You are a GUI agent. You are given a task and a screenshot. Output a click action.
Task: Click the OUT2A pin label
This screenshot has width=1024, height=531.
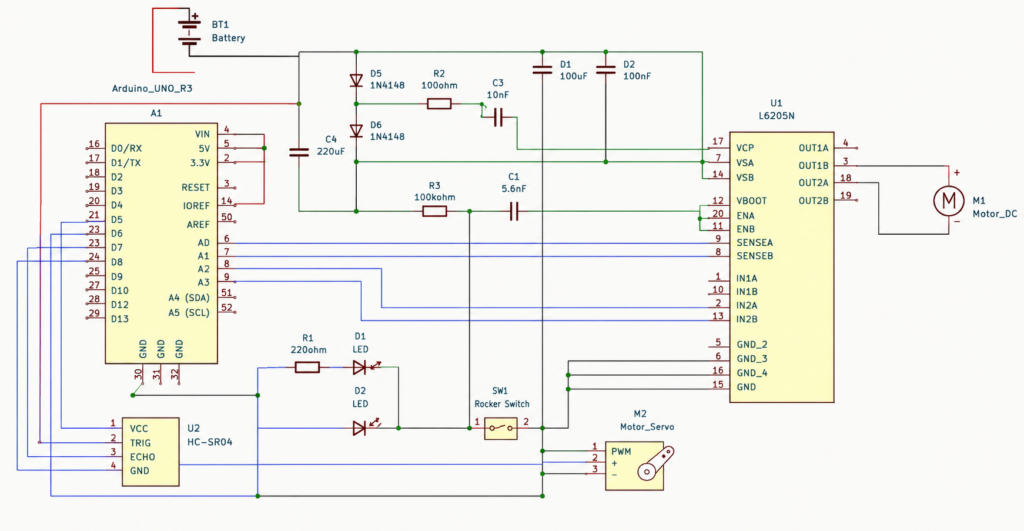click(813, 183)
